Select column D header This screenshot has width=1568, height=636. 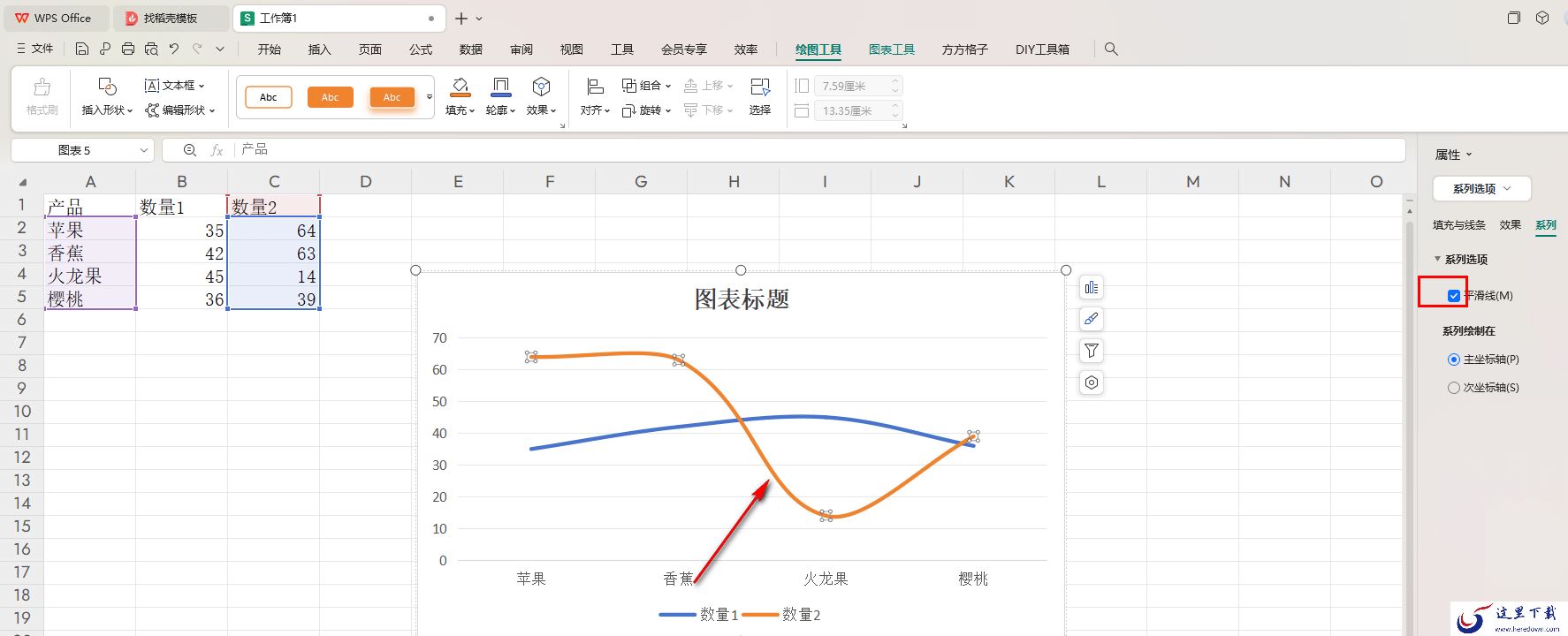click(x=366, y=181)
